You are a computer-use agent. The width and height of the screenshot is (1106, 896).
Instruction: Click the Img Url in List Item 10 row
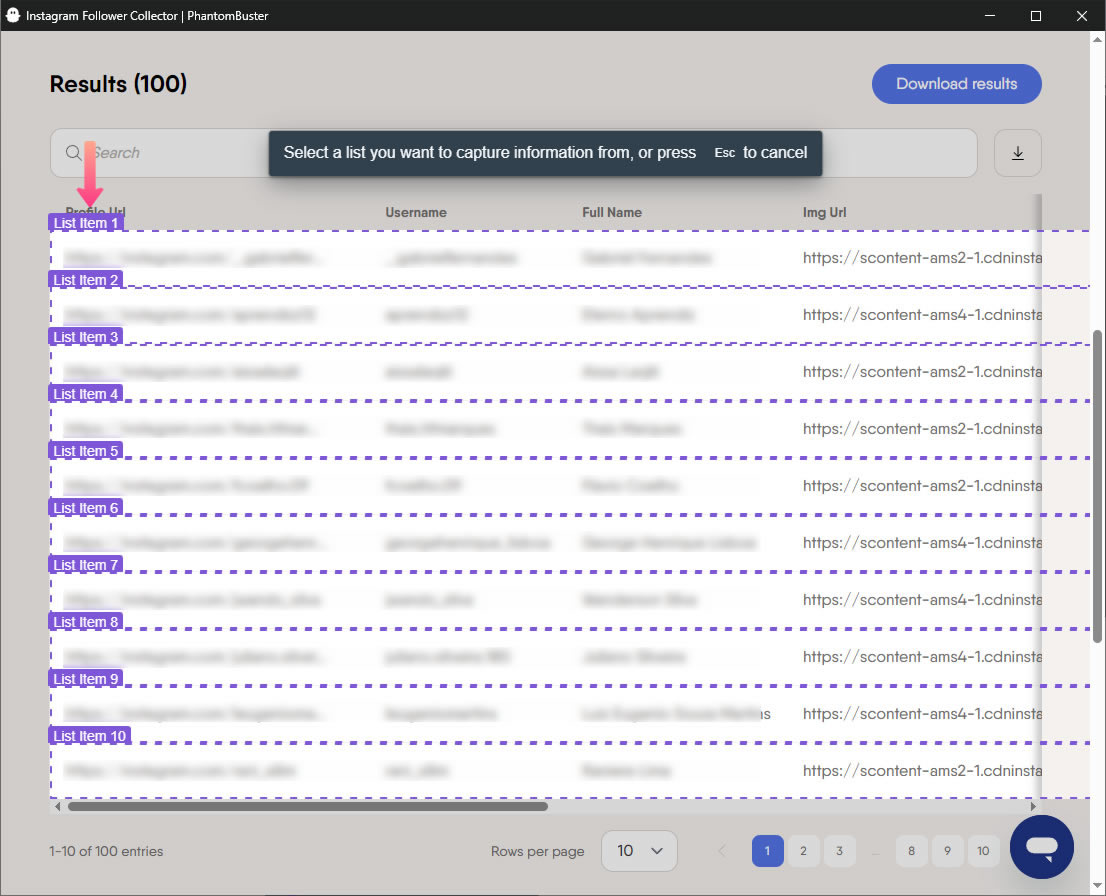click(922, 771)
